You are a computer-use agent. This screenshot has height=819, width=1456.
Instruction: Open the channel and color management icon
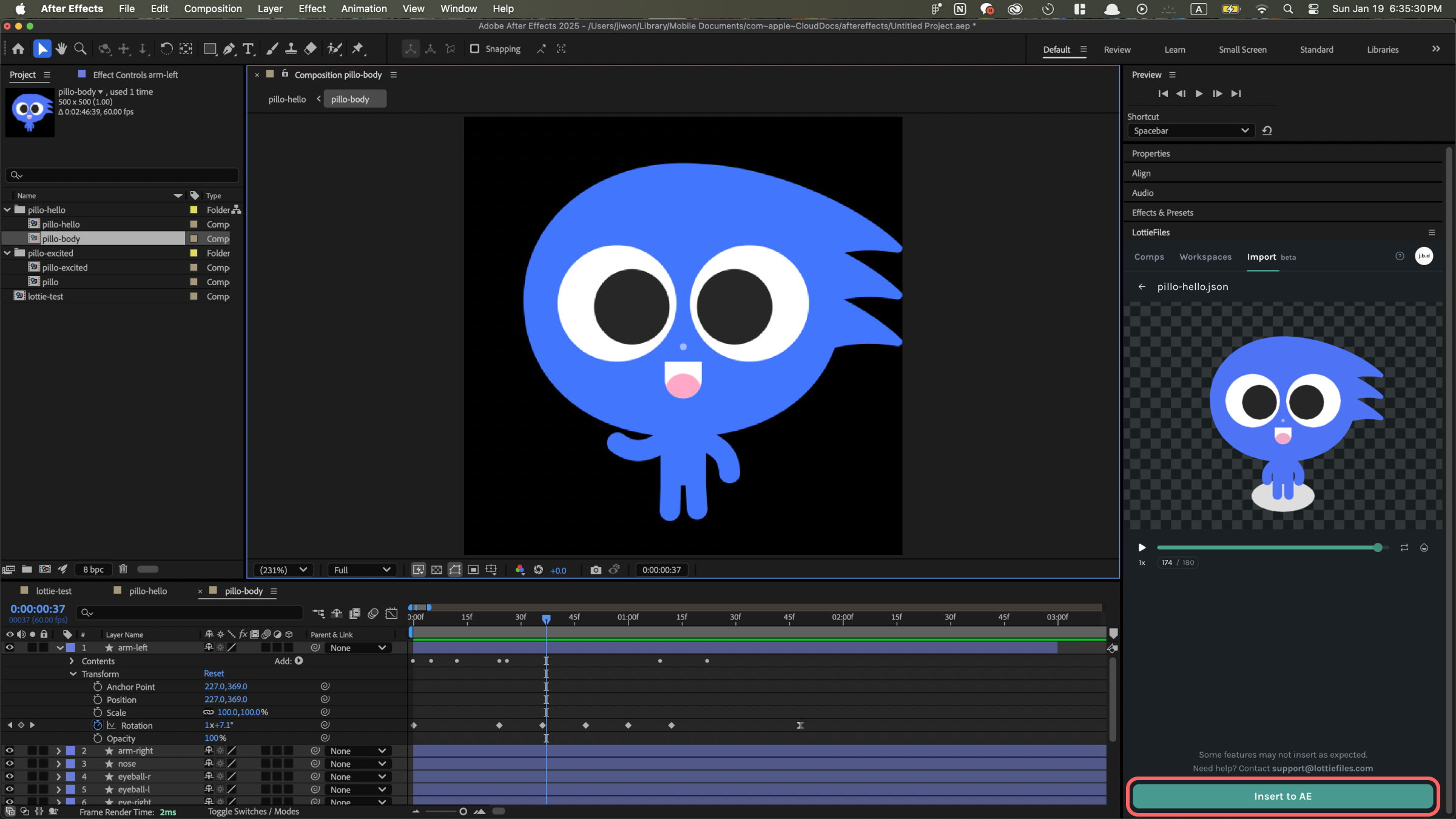click(x=520, y=570)
